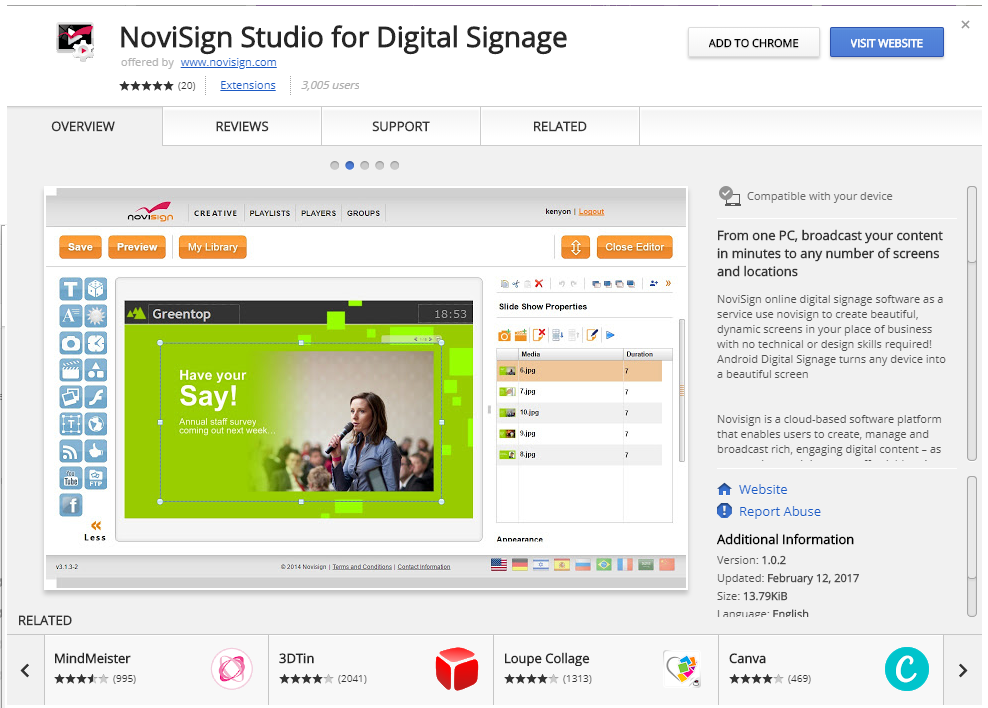
Task: Open the GROUPS menu in NoviSign
Action: point(364,214)
